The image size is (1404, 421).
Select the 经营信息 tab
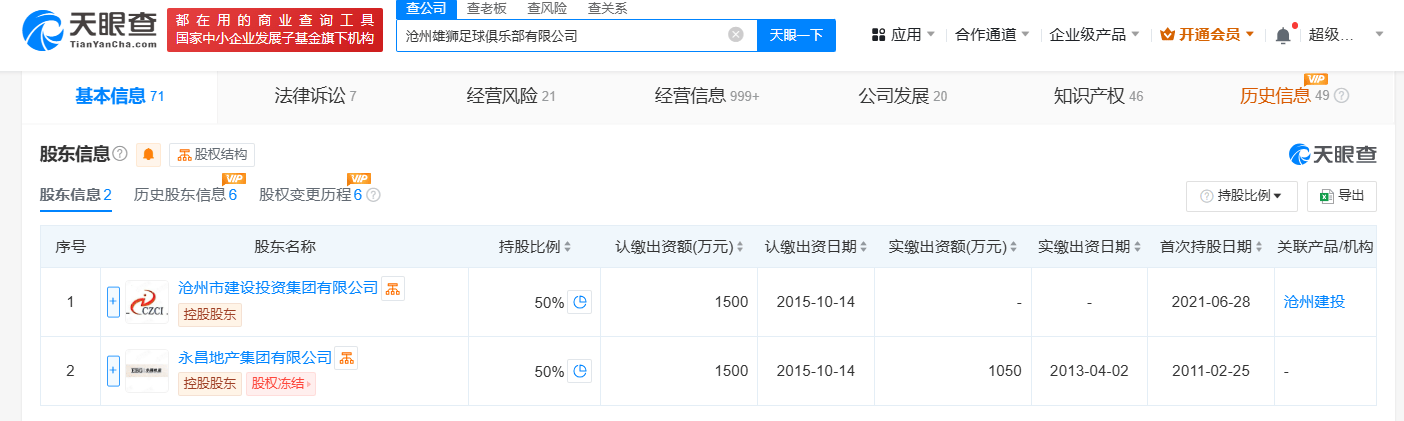pos(707,96)
